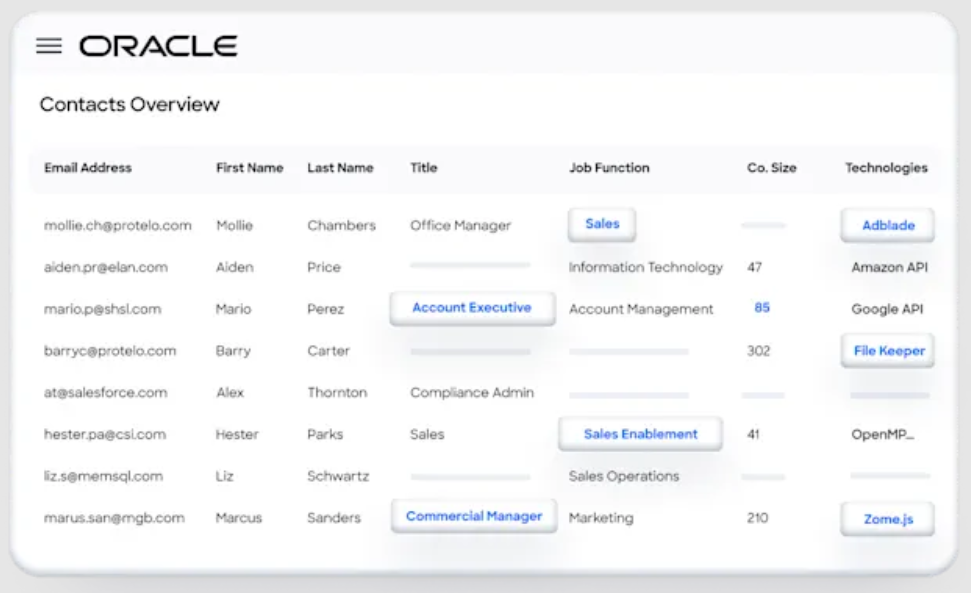Select email mario.p@shsl.com

point(102,309)
